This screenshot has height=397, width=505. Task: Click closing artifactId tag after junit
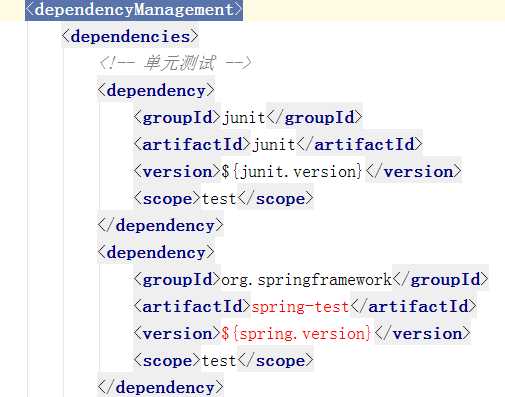pos(360,145)
